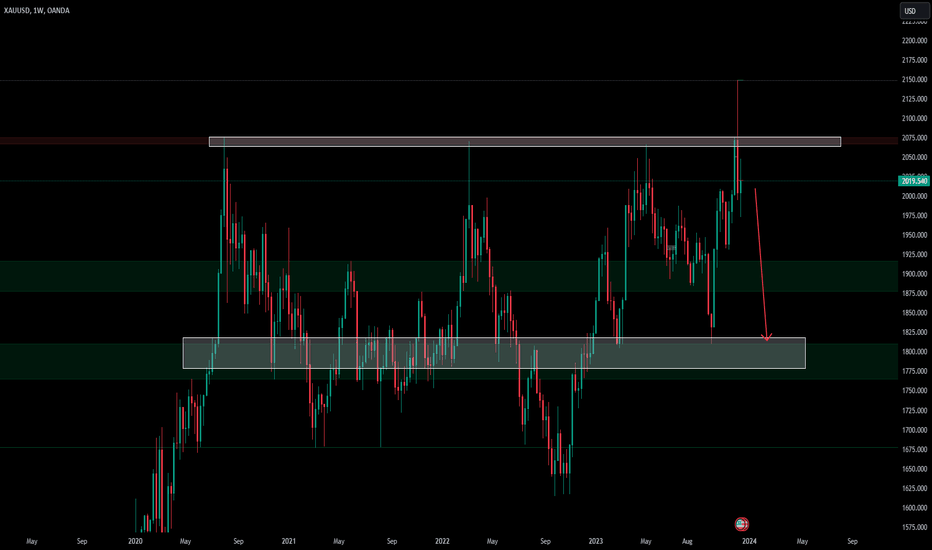Click the 1875.000 price axis label
The height and width of the screenshot is (550, 932).
tap(914, 294)
